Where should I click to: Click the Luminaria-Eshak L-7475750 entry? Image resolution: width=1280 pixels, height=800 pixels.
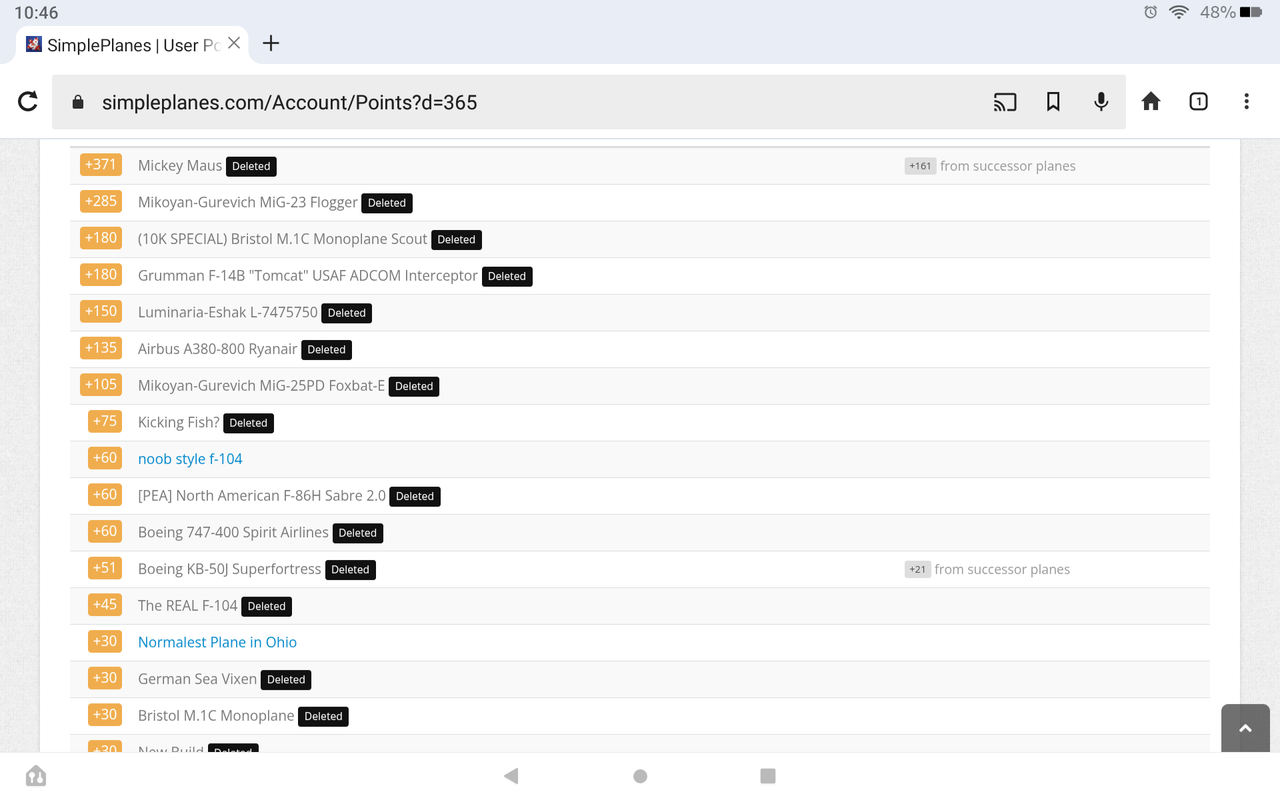point(228,312)
